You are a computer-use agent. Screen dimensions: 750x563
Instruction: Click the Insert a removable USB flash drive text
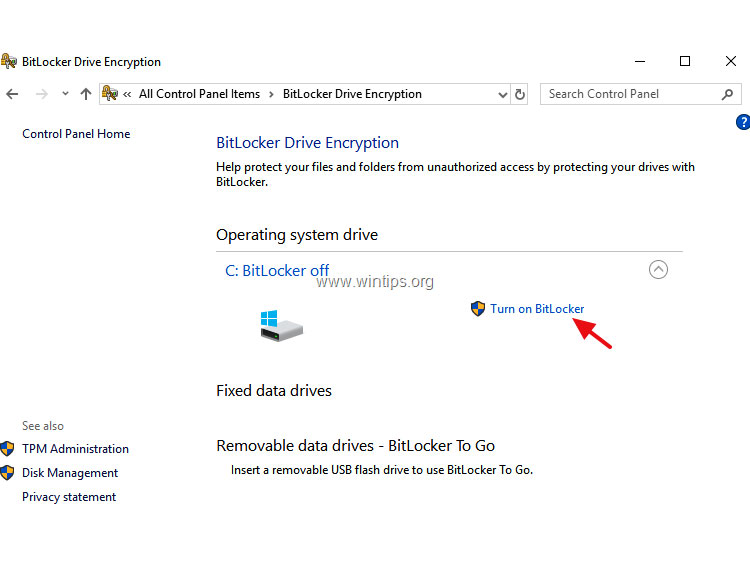(x=382, y=470)
